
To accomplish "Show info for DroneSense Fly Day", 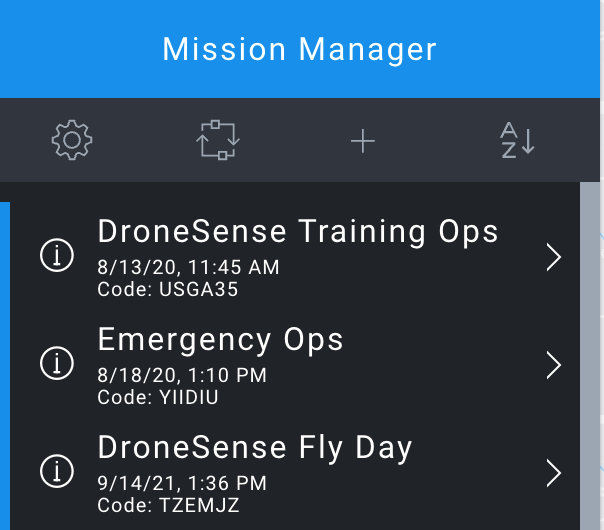I will point(57,471).
